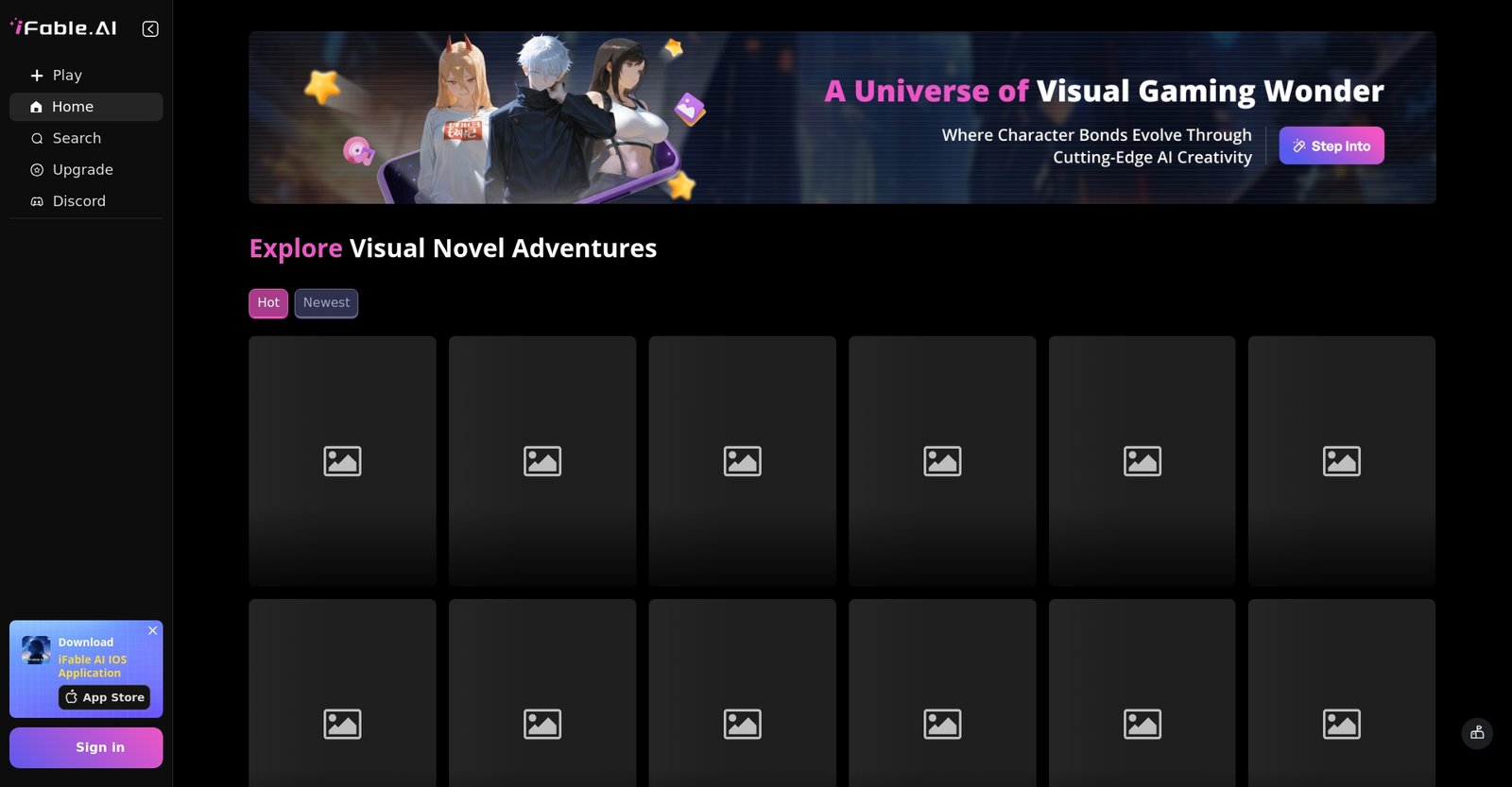Go to Home in the sidebar
1512x787 pixels.
click(86, 107)
